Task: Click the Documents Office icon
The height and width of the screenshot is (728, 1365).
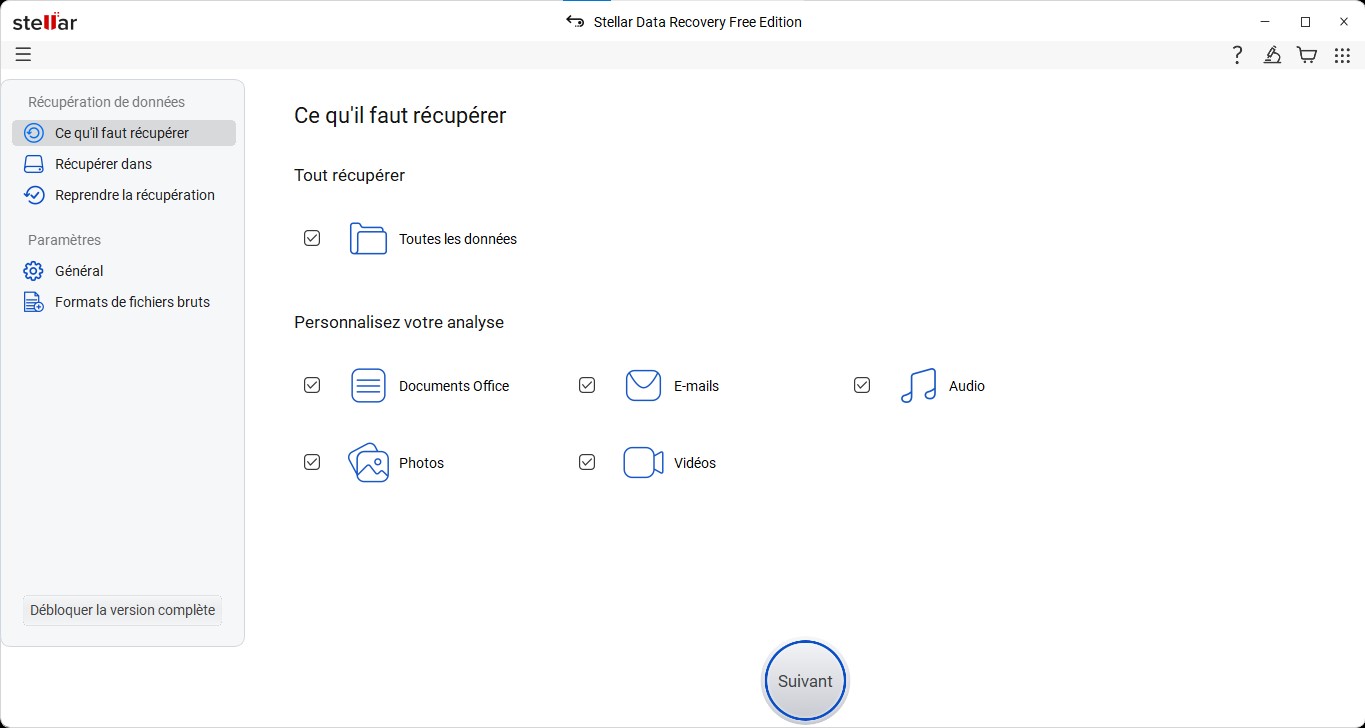Action: point(368,386)
